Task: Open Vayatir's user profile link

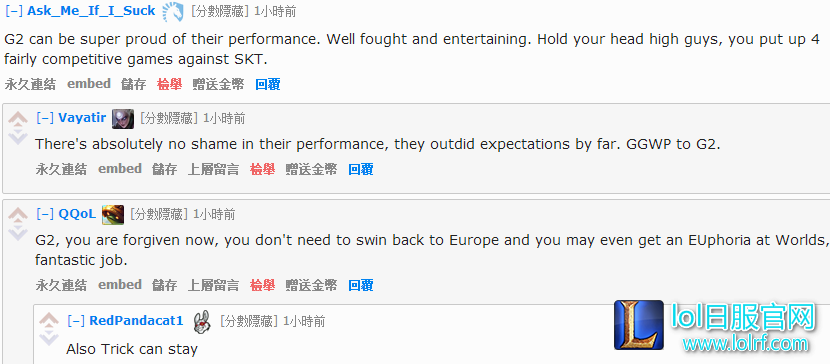Action: pos(82,117)
